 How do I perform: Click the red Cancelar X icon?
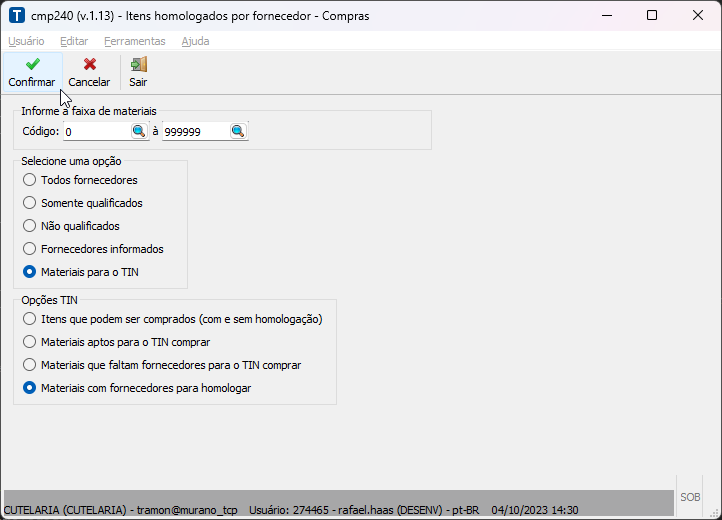pyautogui.click(x=89, y=64)
